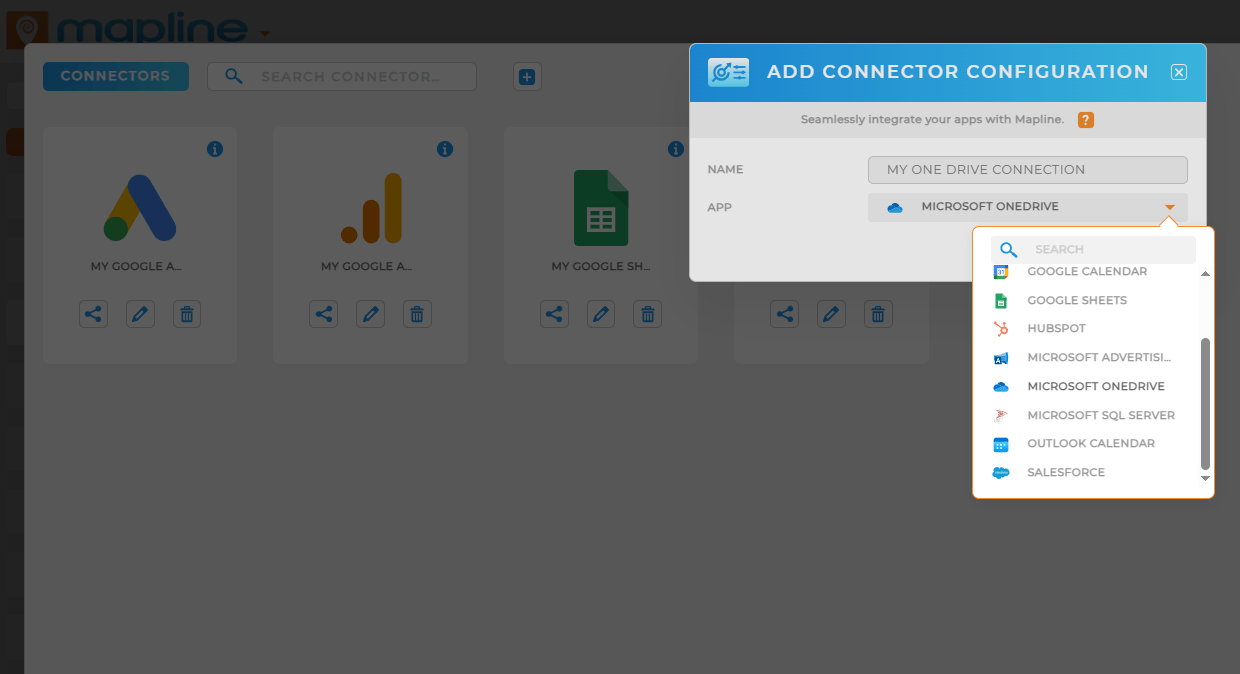This screenshot has height=674, width=1240.
Task: Select the Salesforce cloud icon in the app list
Action: click(1000, 472)
